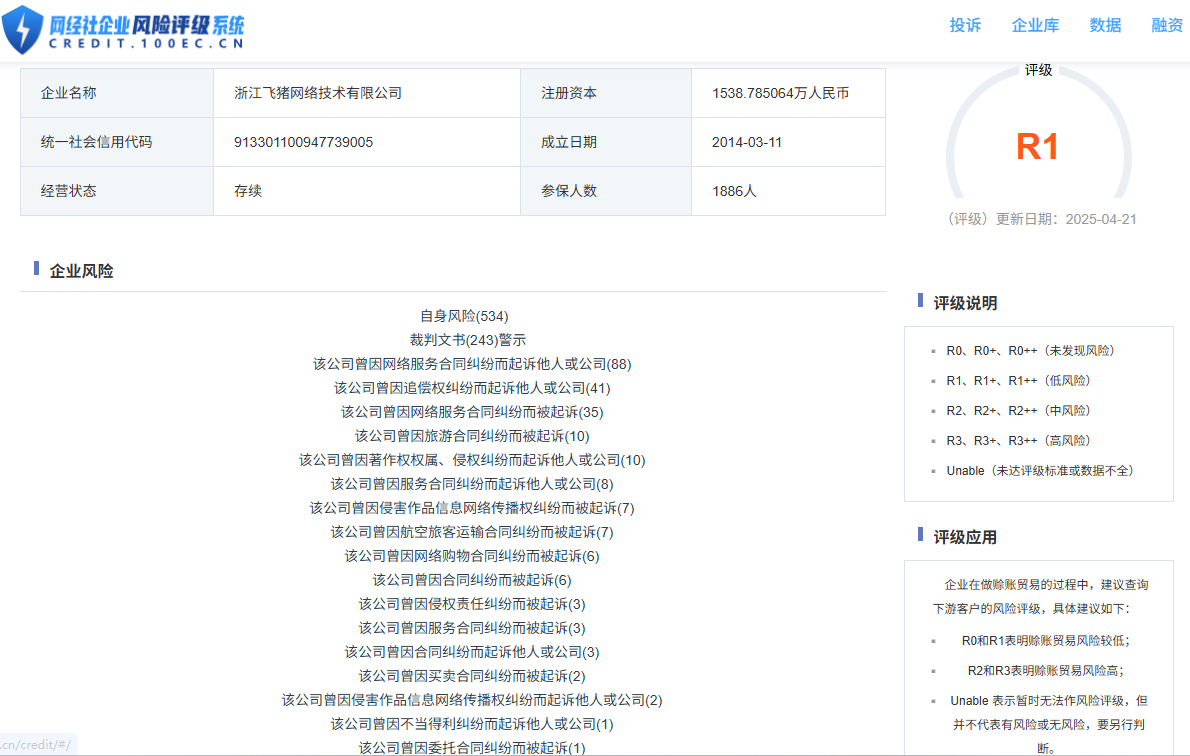1190x756 pixels.
Task: Open the 数据 navigation menu
Action: [1105, 25]
